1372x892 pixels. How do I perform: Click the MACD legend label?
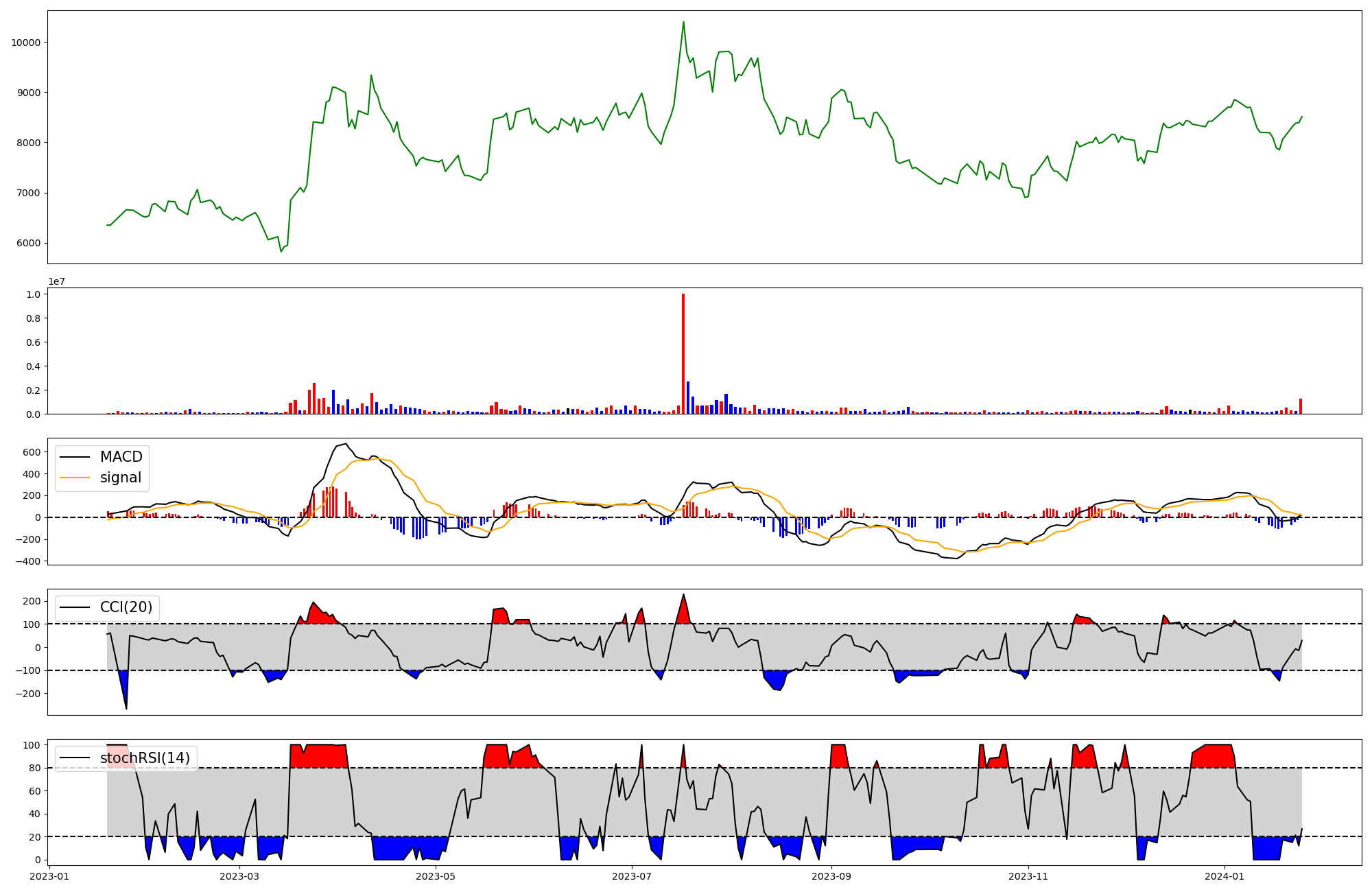coord(121,457)
